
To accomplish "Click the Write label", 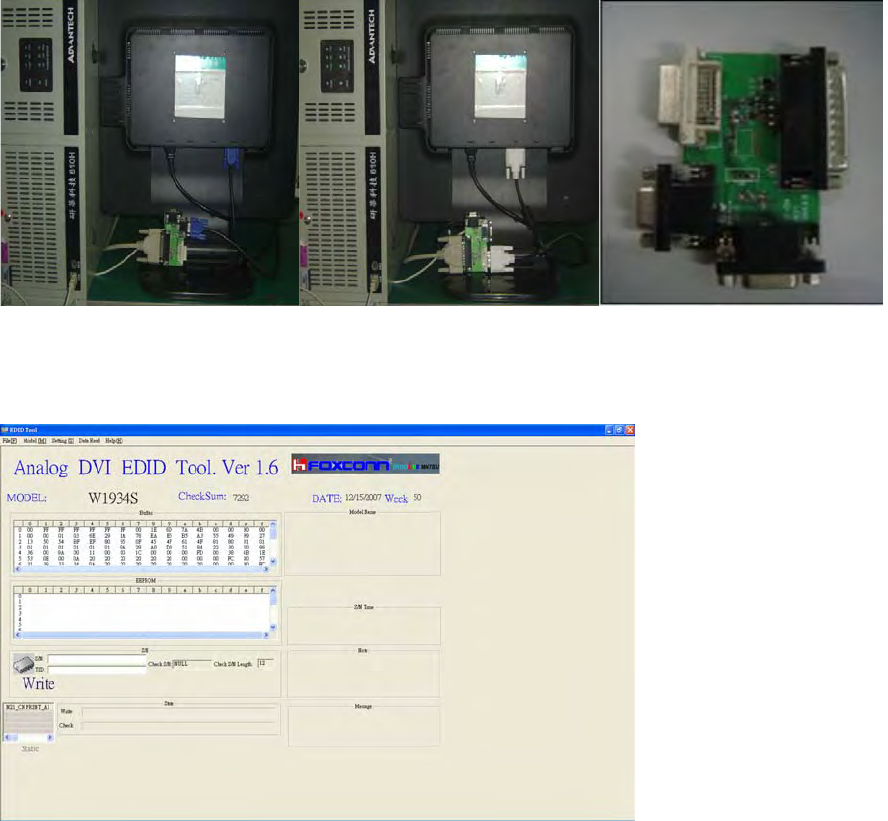I will (39, 683).
